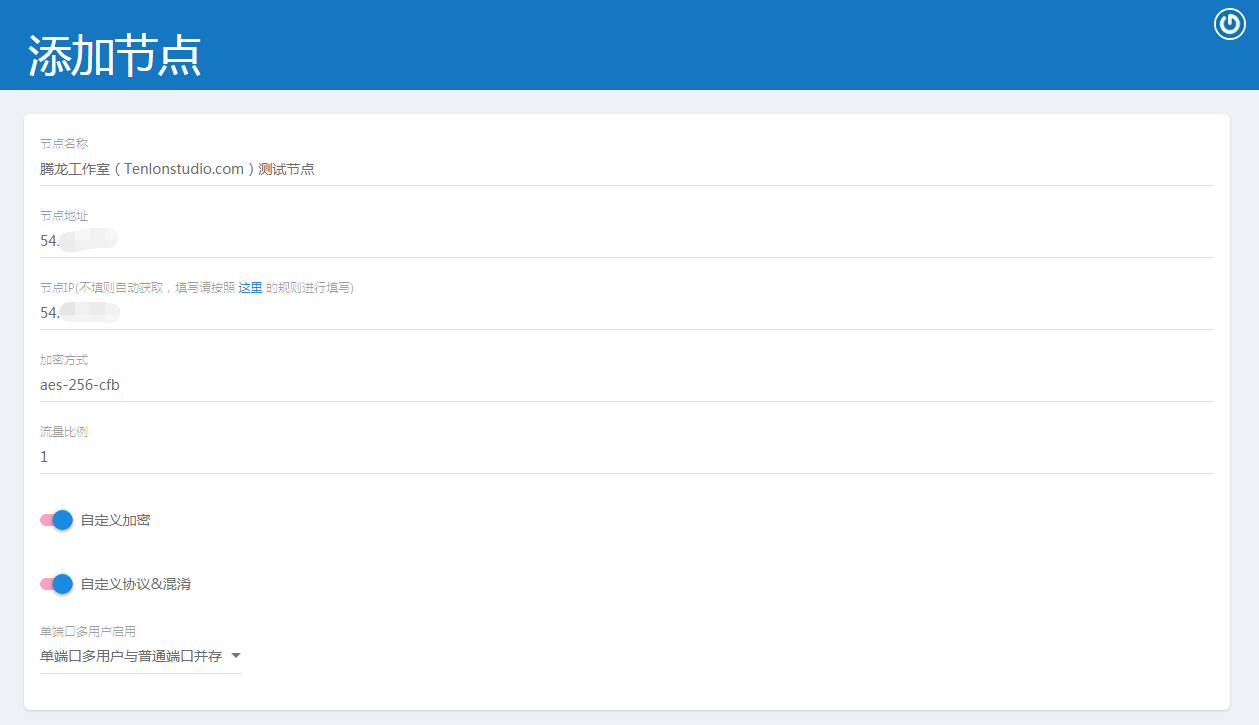Click the 自定义协议&混淆 label text
Screen dimensions: 1259x725
tap(136, 584)
